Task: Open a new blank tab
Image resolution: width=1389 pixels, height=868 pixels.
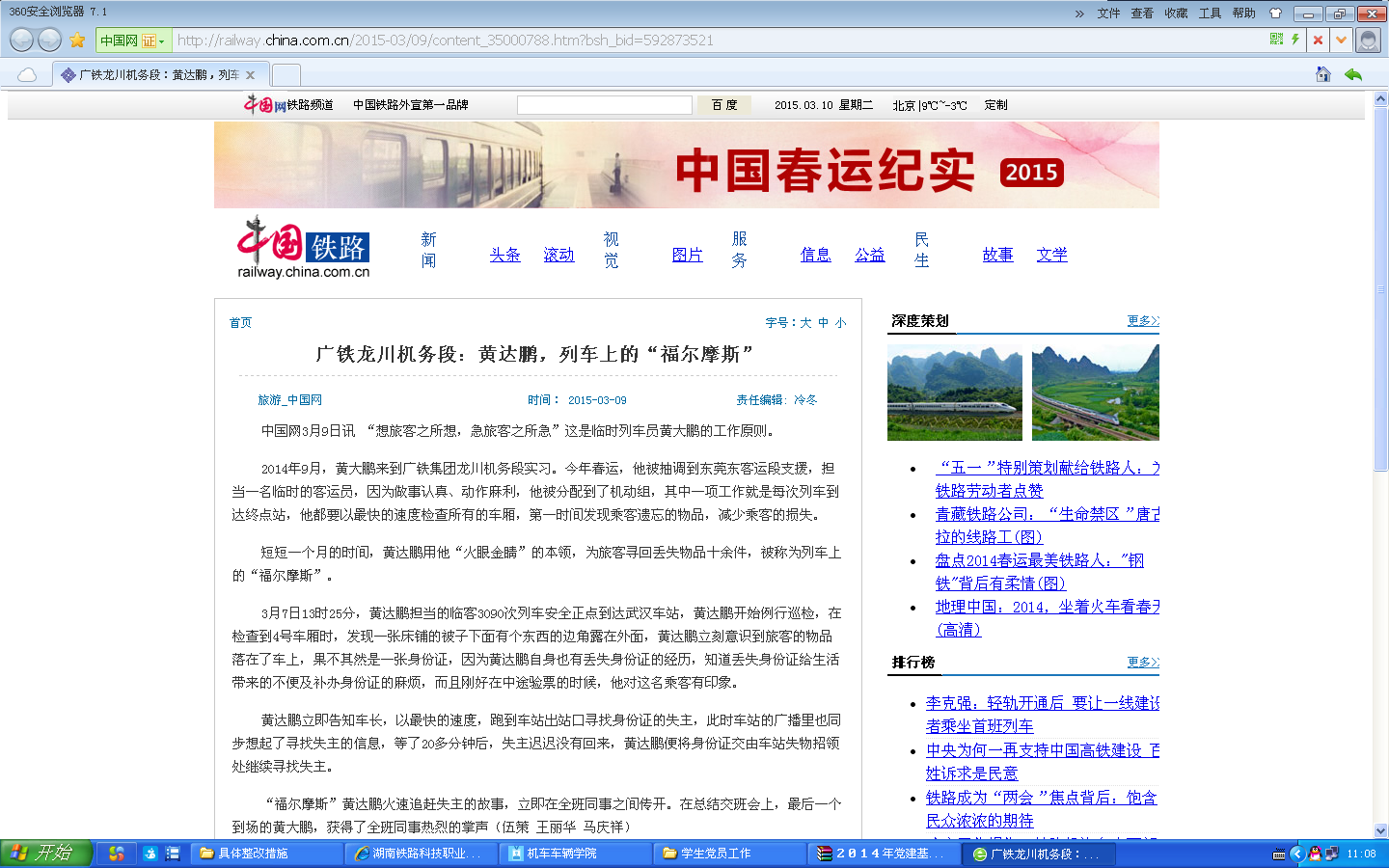Action: tap(286, 74)
